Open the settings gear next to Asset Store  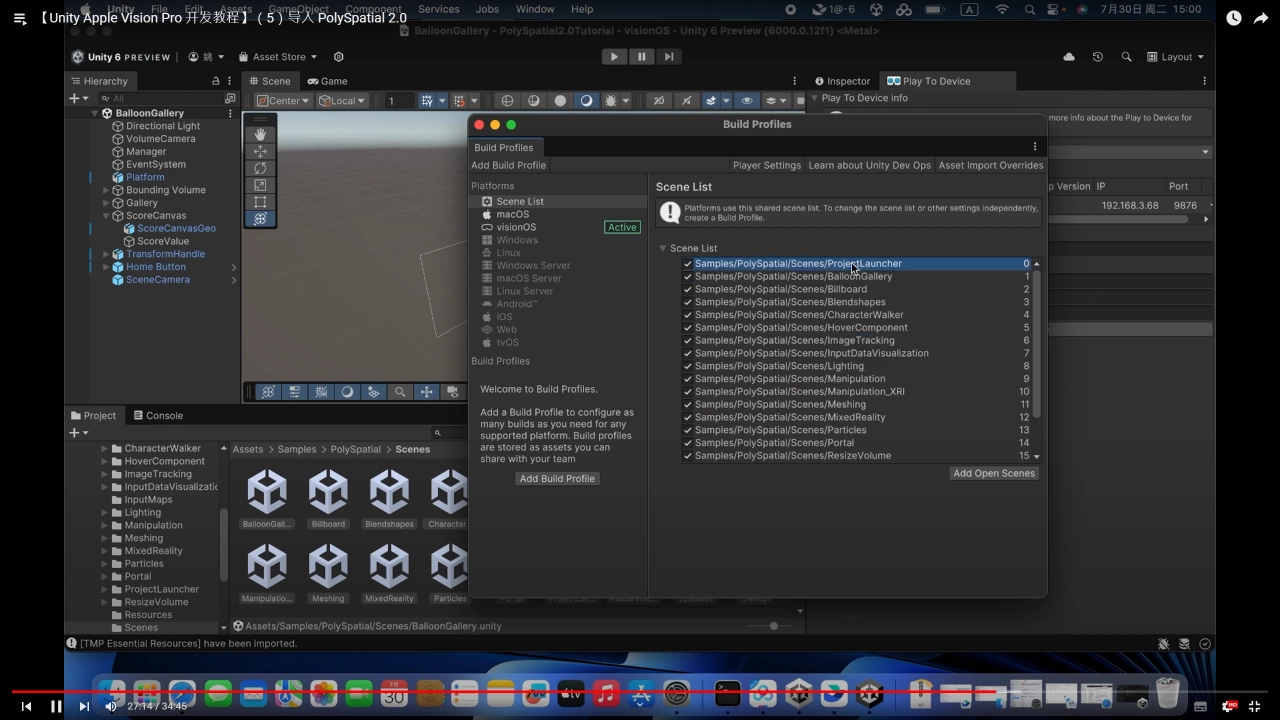(x=338, y=57)
